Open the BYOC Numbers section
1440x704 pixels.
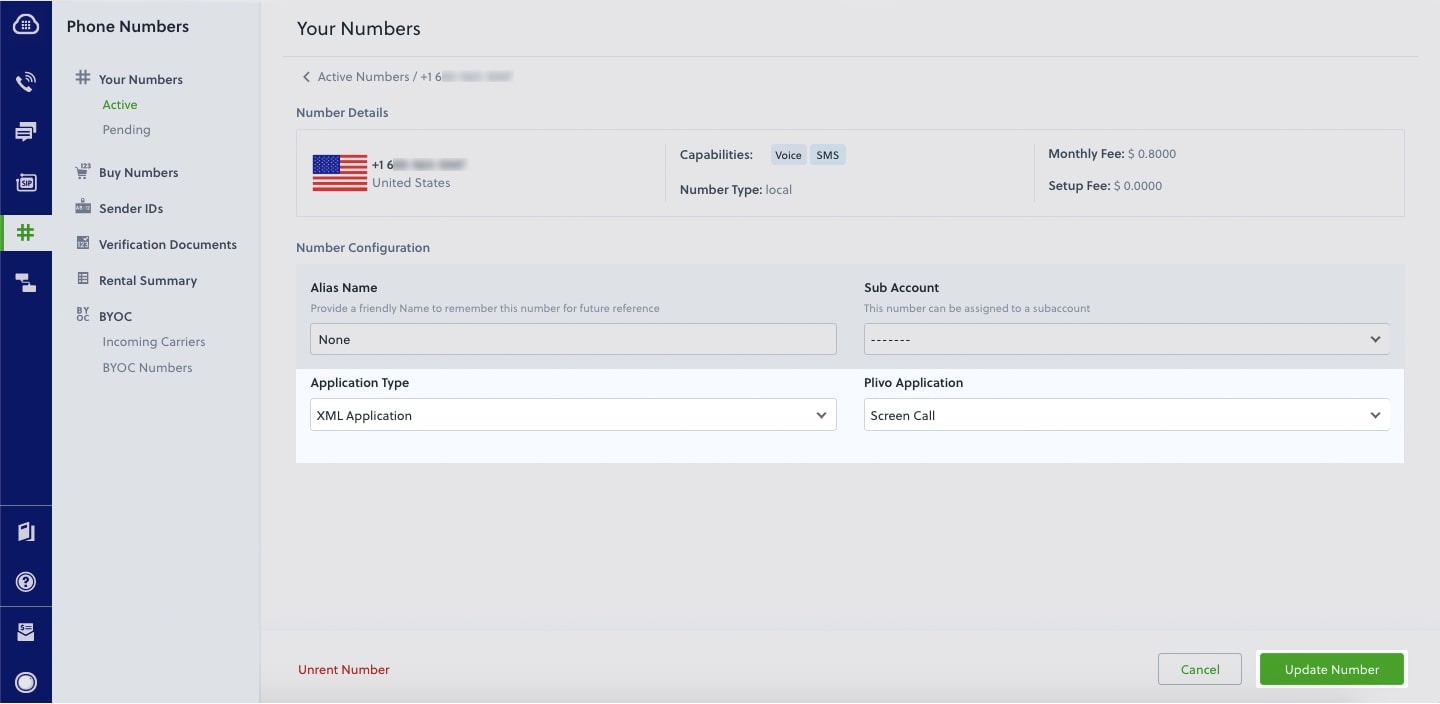(147, 367)
